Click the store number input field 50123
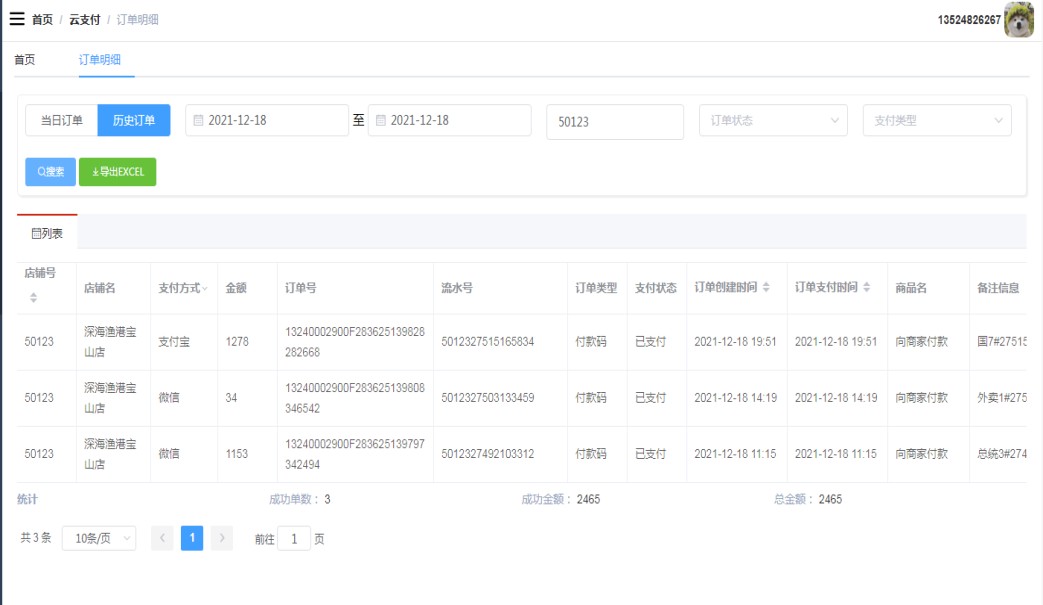 (x=614, y=121)
